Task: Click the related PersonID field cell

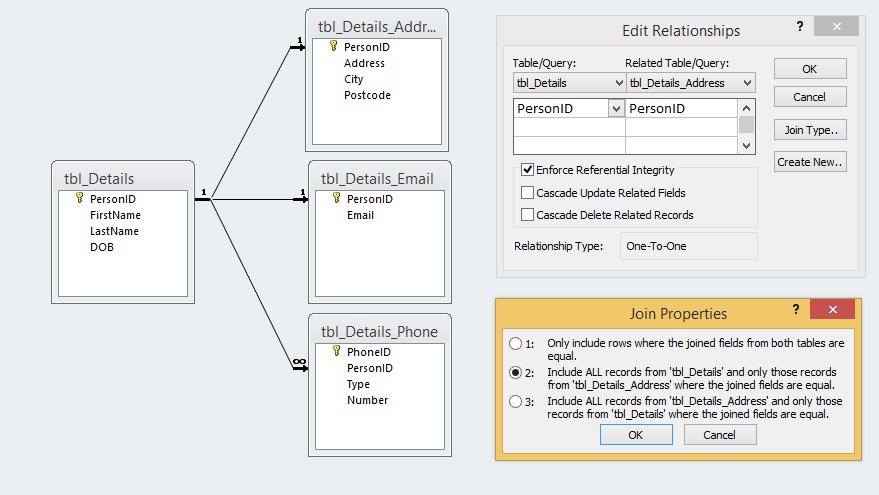Action: point(681,108)
